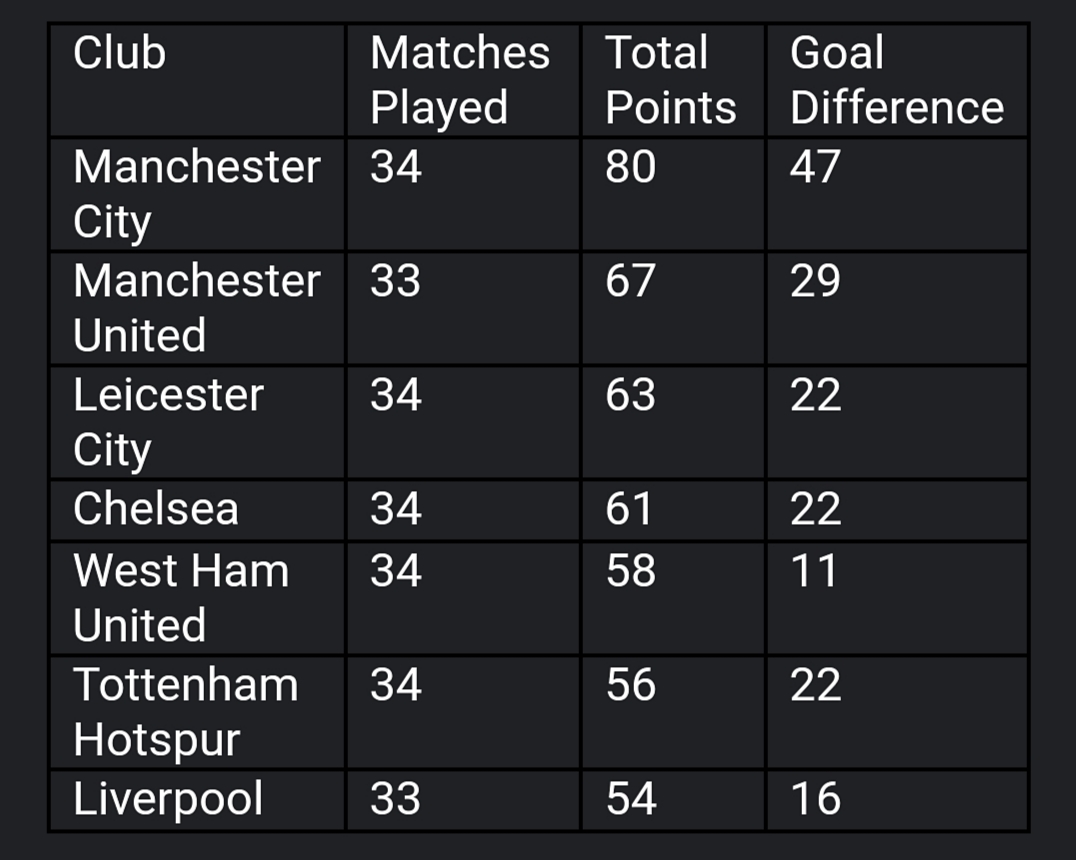
Task: Click the West Ham United cell
Action: click(x=198, y=598)
